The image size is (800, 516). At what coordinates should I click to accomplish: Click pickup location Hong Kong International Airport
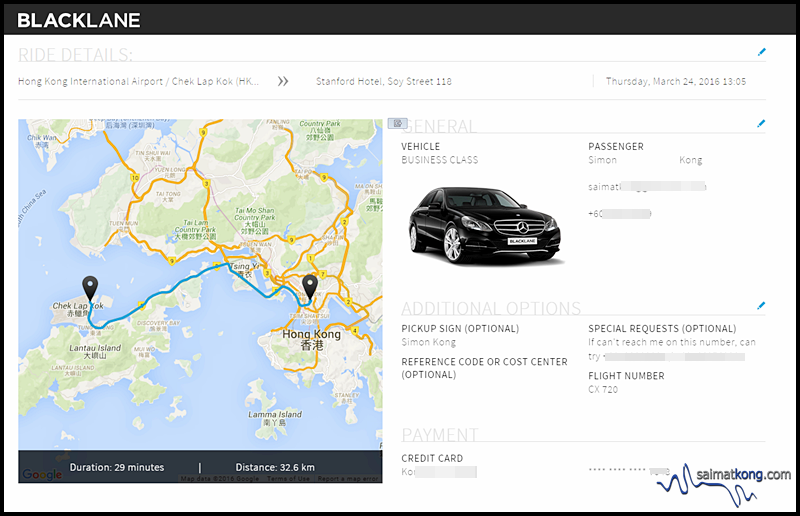point(138,81)
